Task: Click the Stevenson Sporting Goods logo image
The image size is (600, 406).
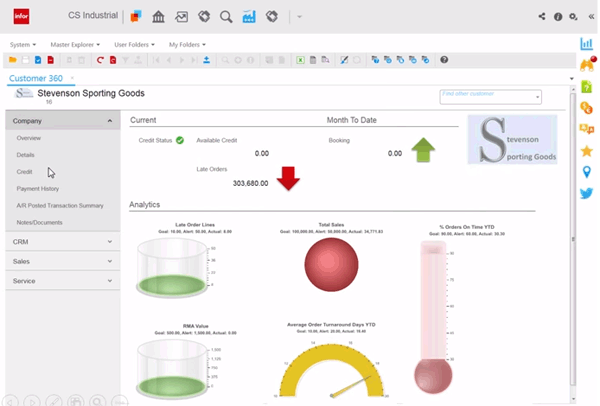Action: (x=512, y=139)
